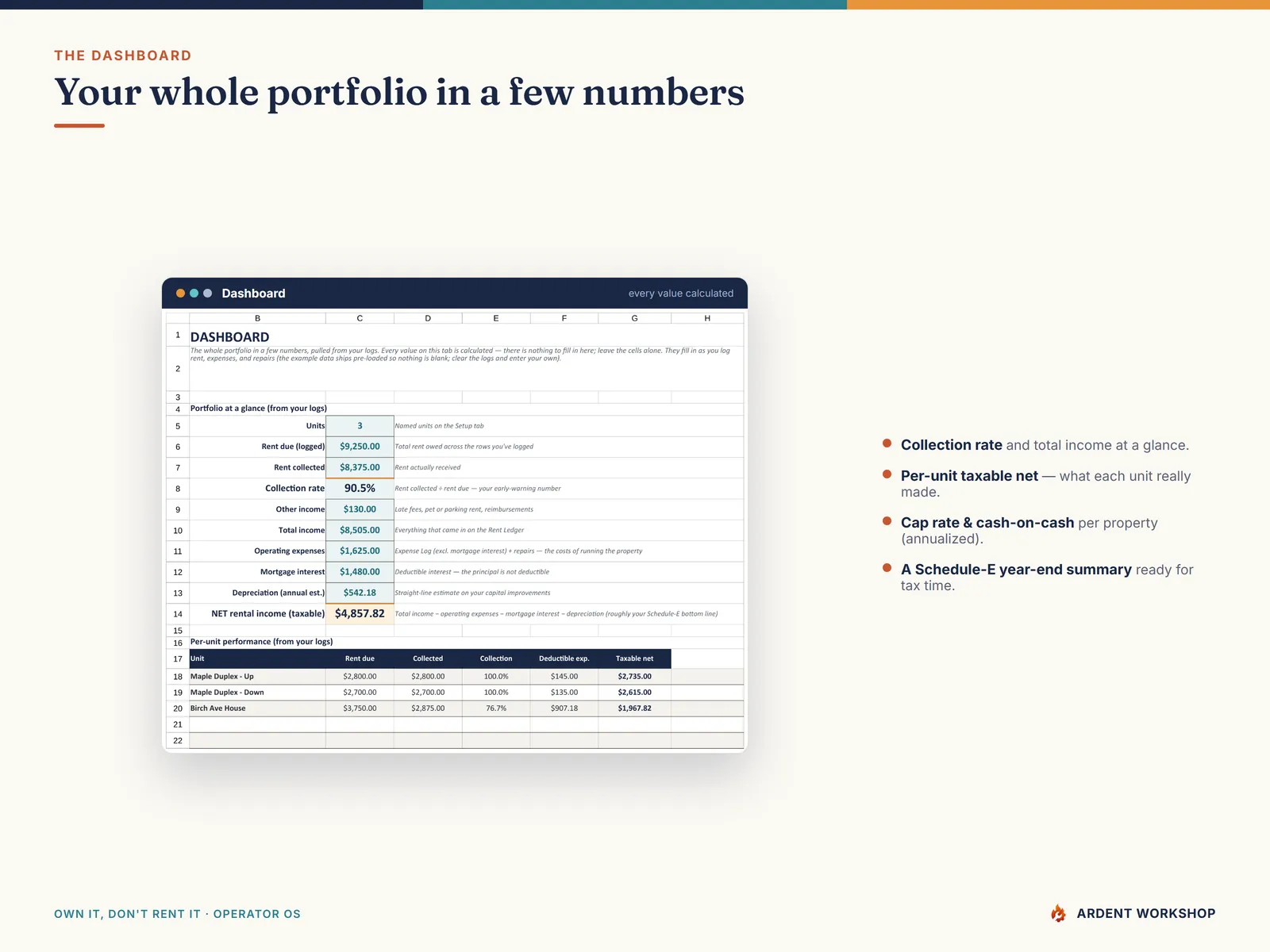Image resolution: width=1270 pixels, height=952 pixels.
Task: Click the 'THE DASHBOARD' eyebrow label
Action: pyautogui.click(x=123, y=56)
